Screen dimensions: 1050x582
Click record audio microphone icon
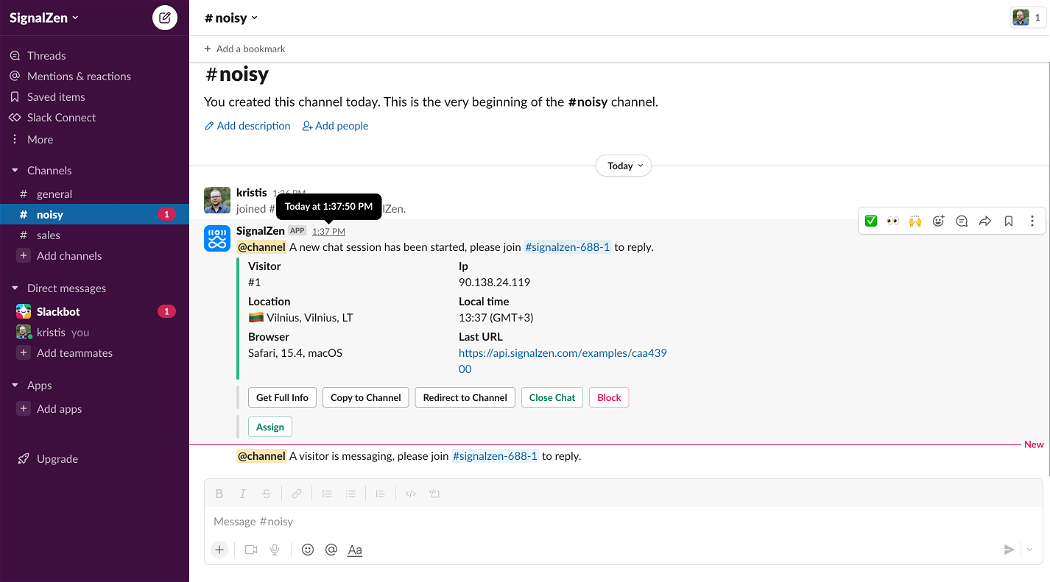coord(275,550)
